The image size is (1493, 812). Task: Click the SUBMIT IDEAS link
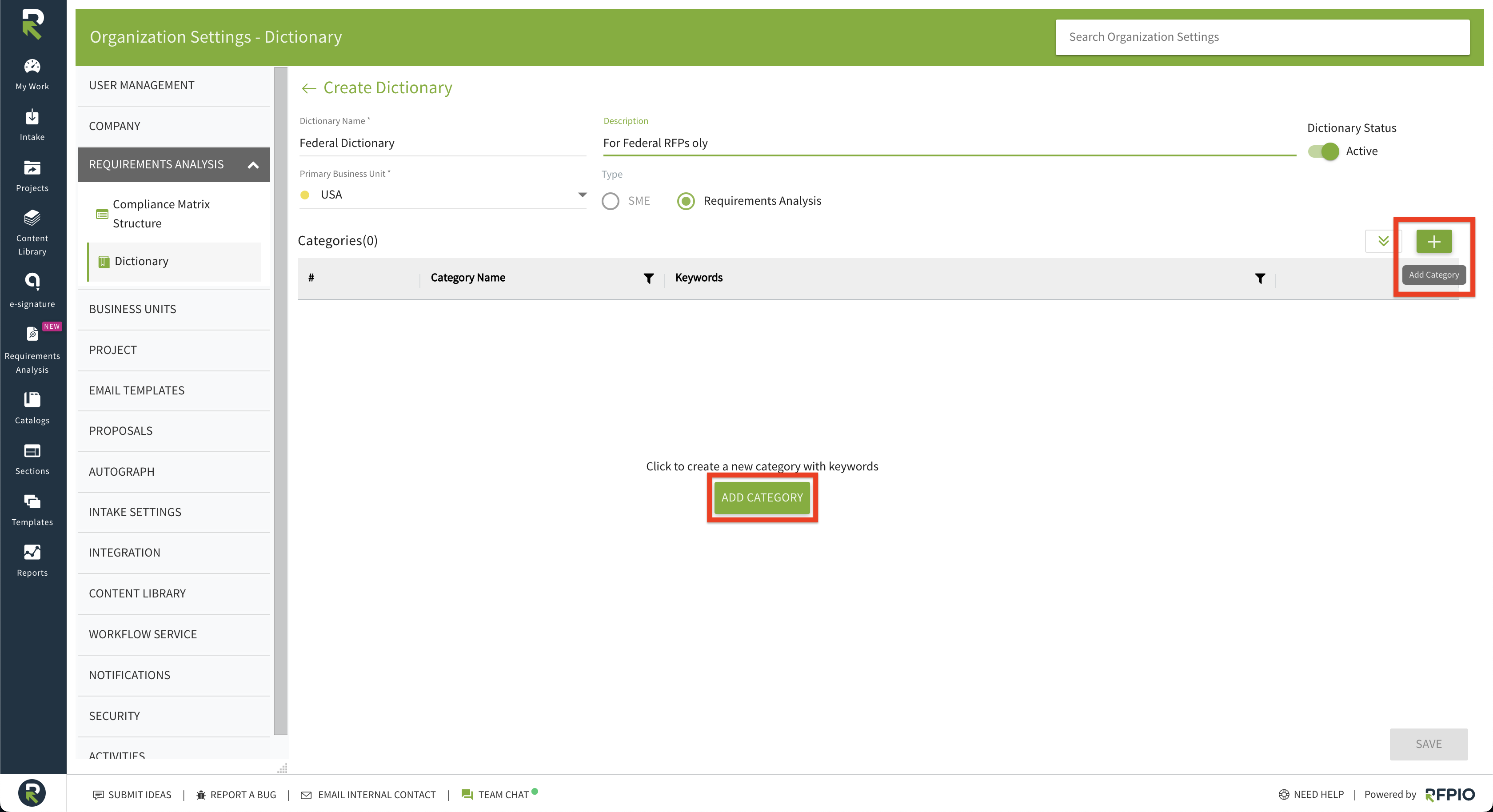(x=132, y=795)
